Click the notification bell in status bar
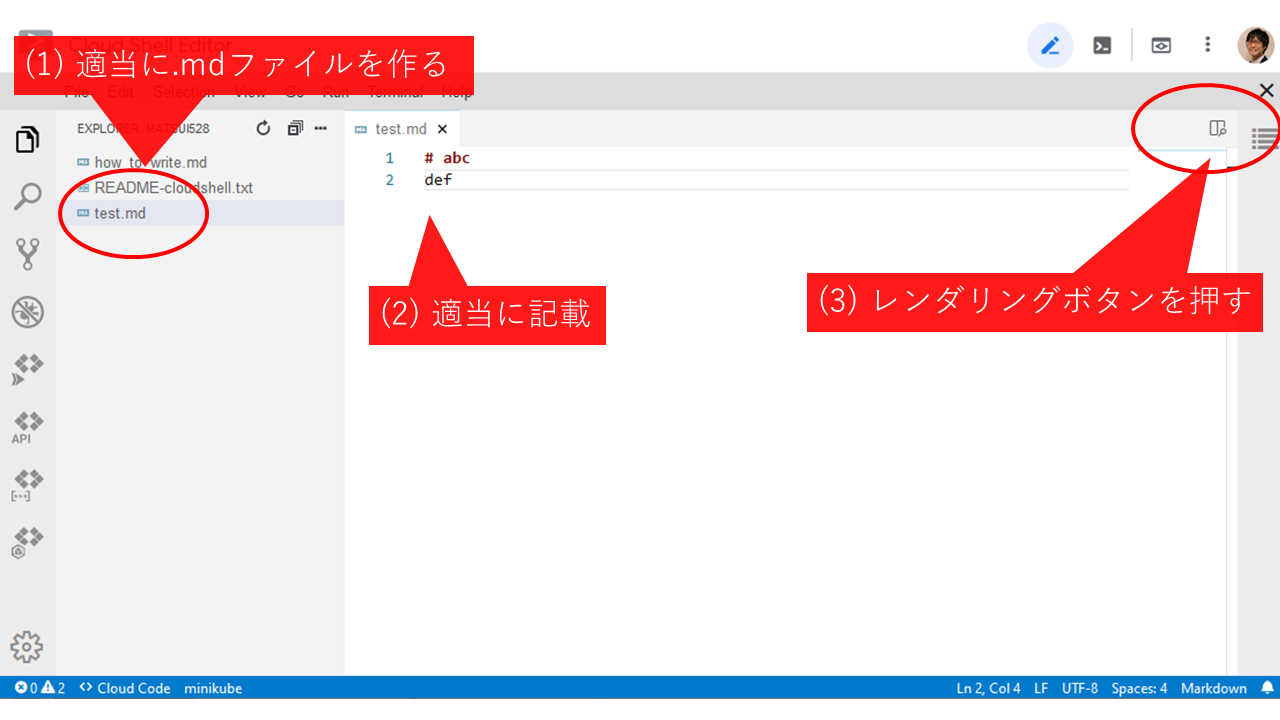The height and width of the screenshot is (720, 1280). click(1267, 688)
